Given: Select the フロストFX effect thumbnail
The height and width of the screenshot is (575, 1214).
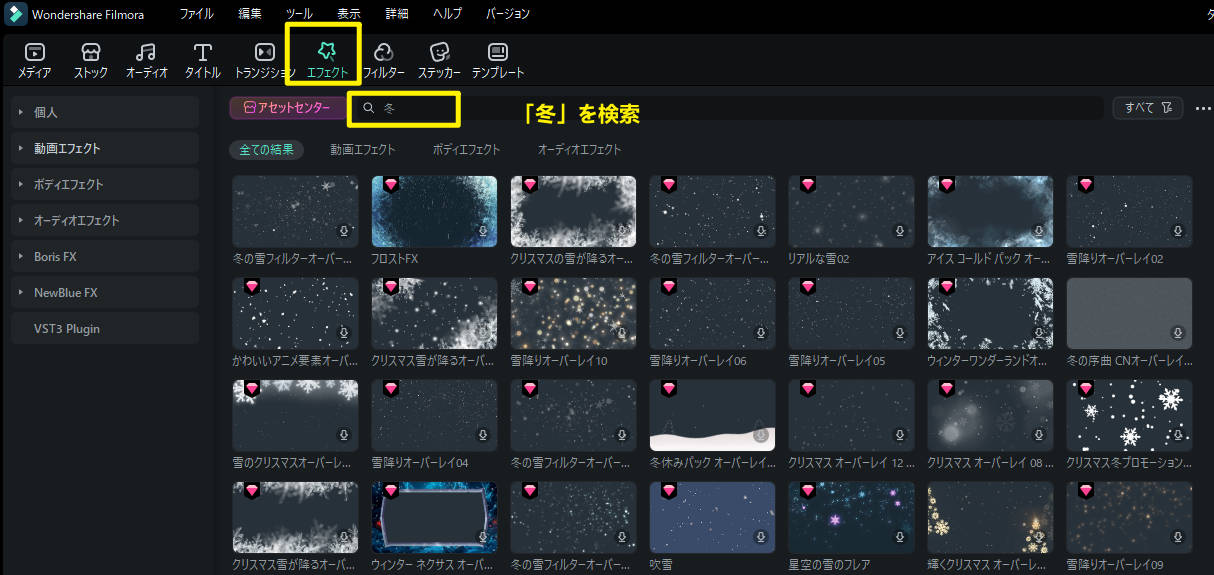Looking at the screenshot, I should [x=434, y=211].
